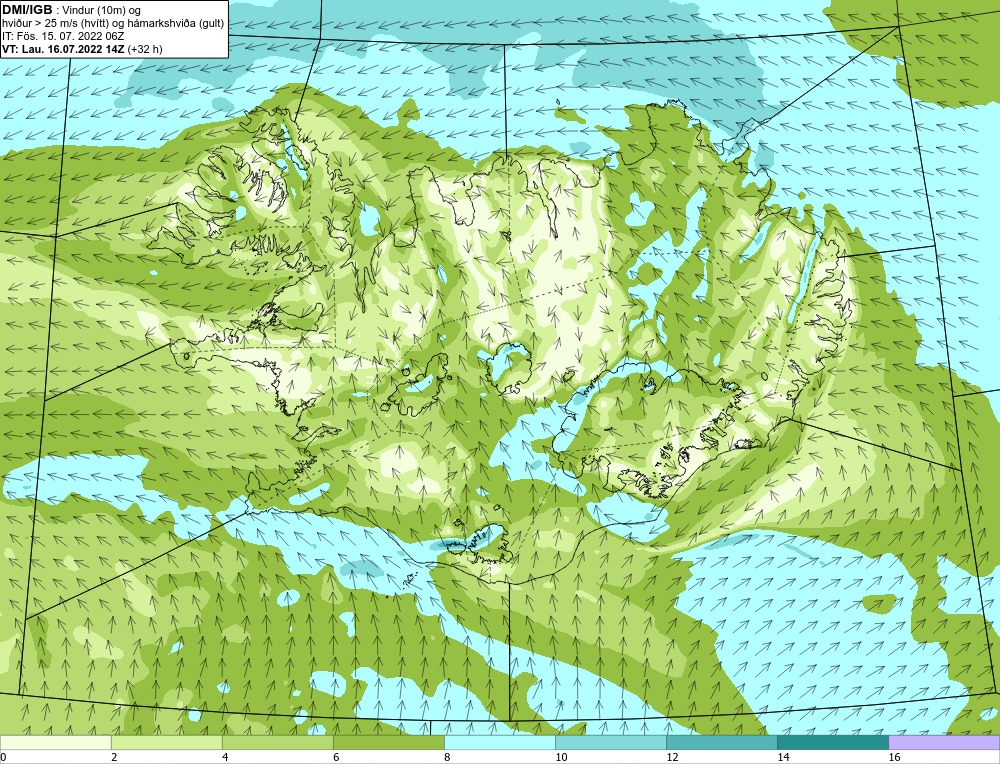Click 'IT: Fös. 15. 07. 2022 06Z' text

click(62, 36)
